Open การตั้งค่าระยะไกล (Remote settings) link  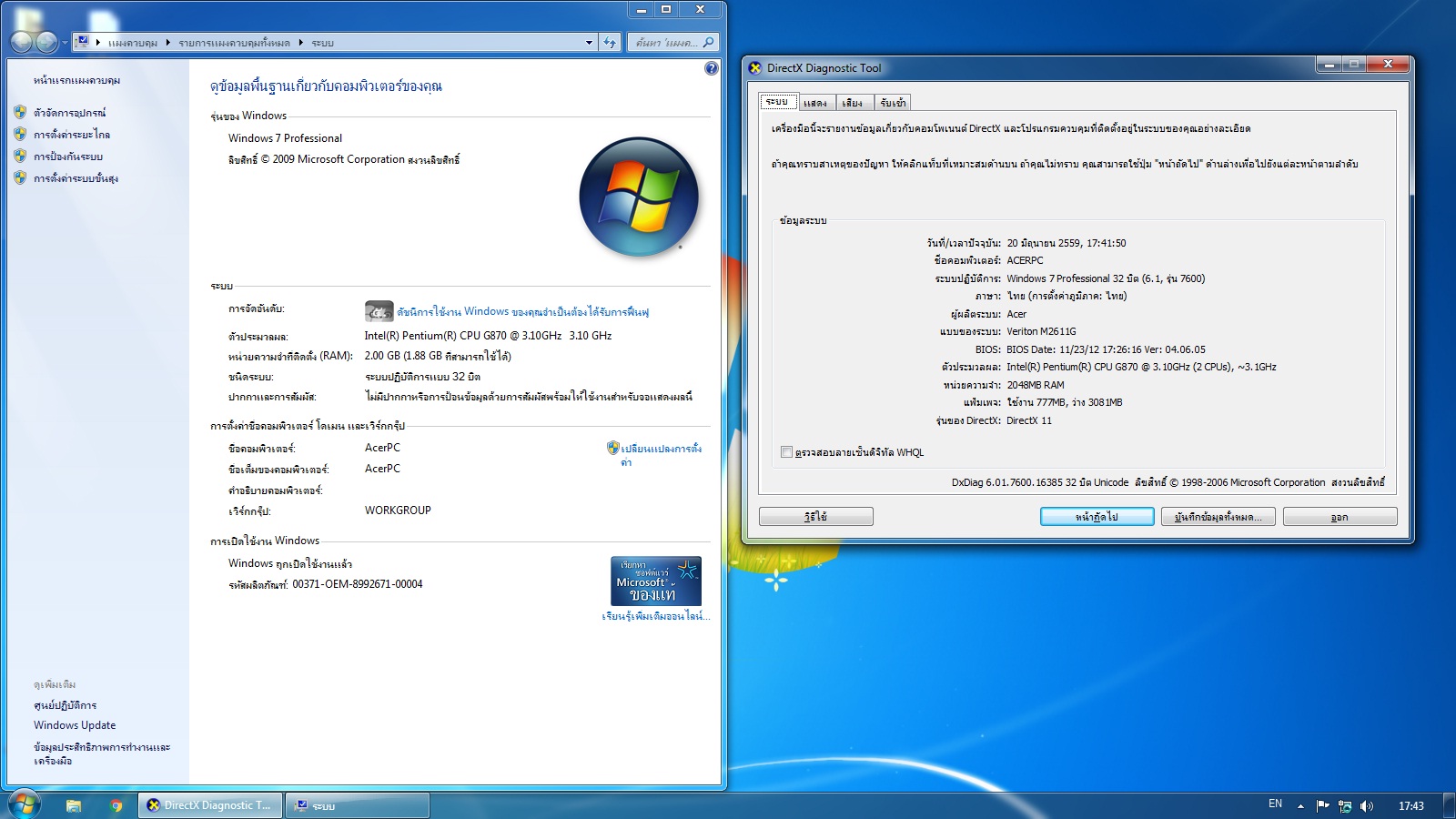click(x=72, y=135)
